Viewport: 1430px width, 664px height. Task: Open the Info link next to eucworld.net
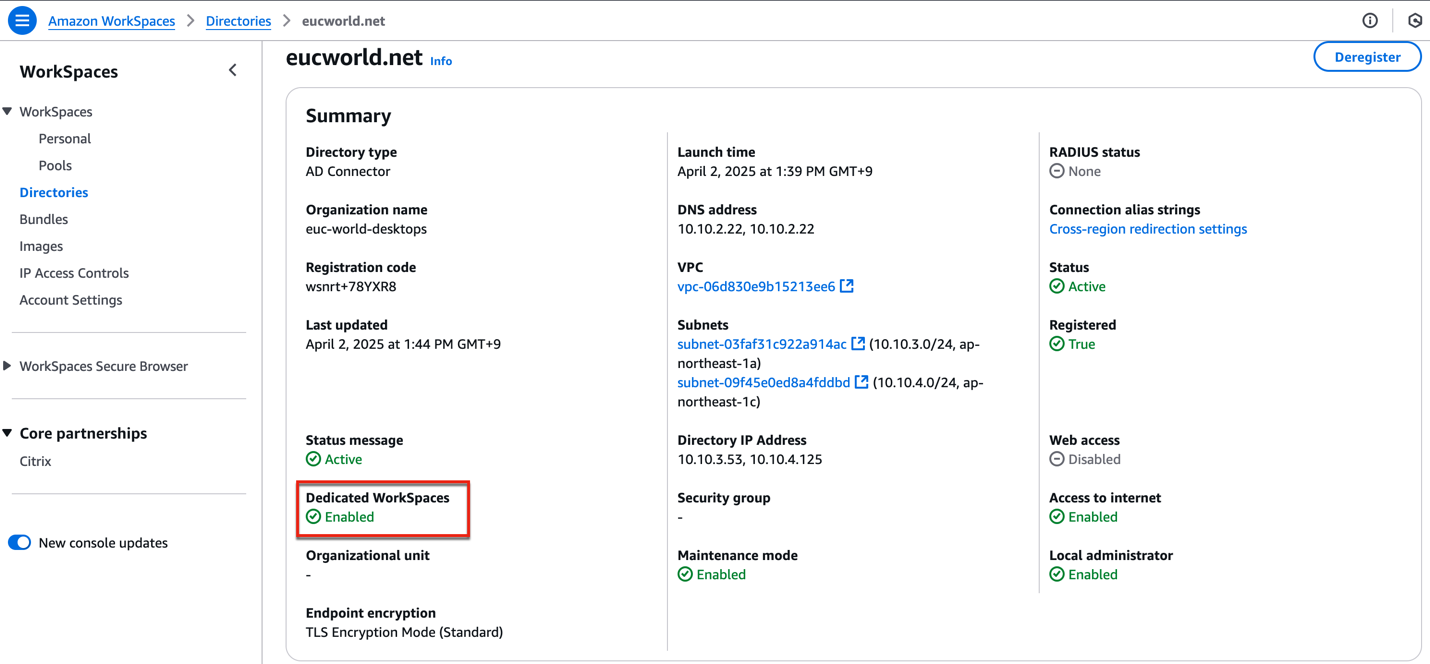click(x=441, y=61)
